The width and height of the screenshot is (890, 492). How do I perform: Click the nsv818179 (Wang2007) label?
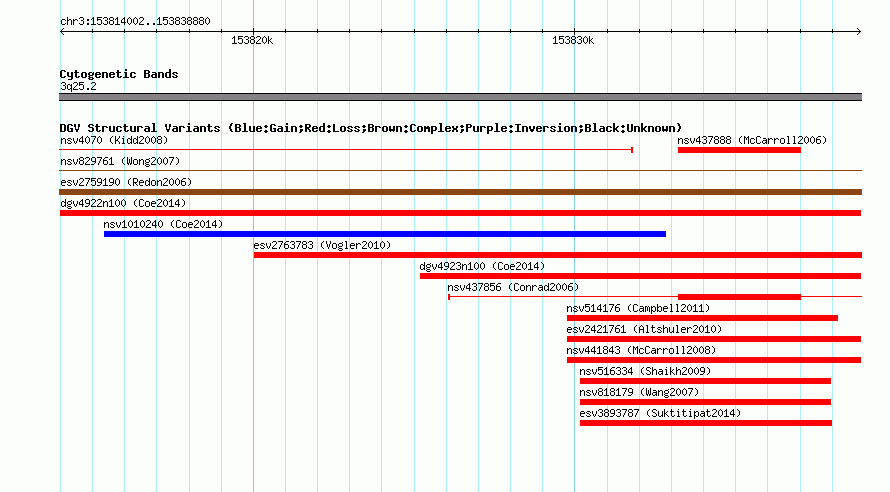point(639,392)
